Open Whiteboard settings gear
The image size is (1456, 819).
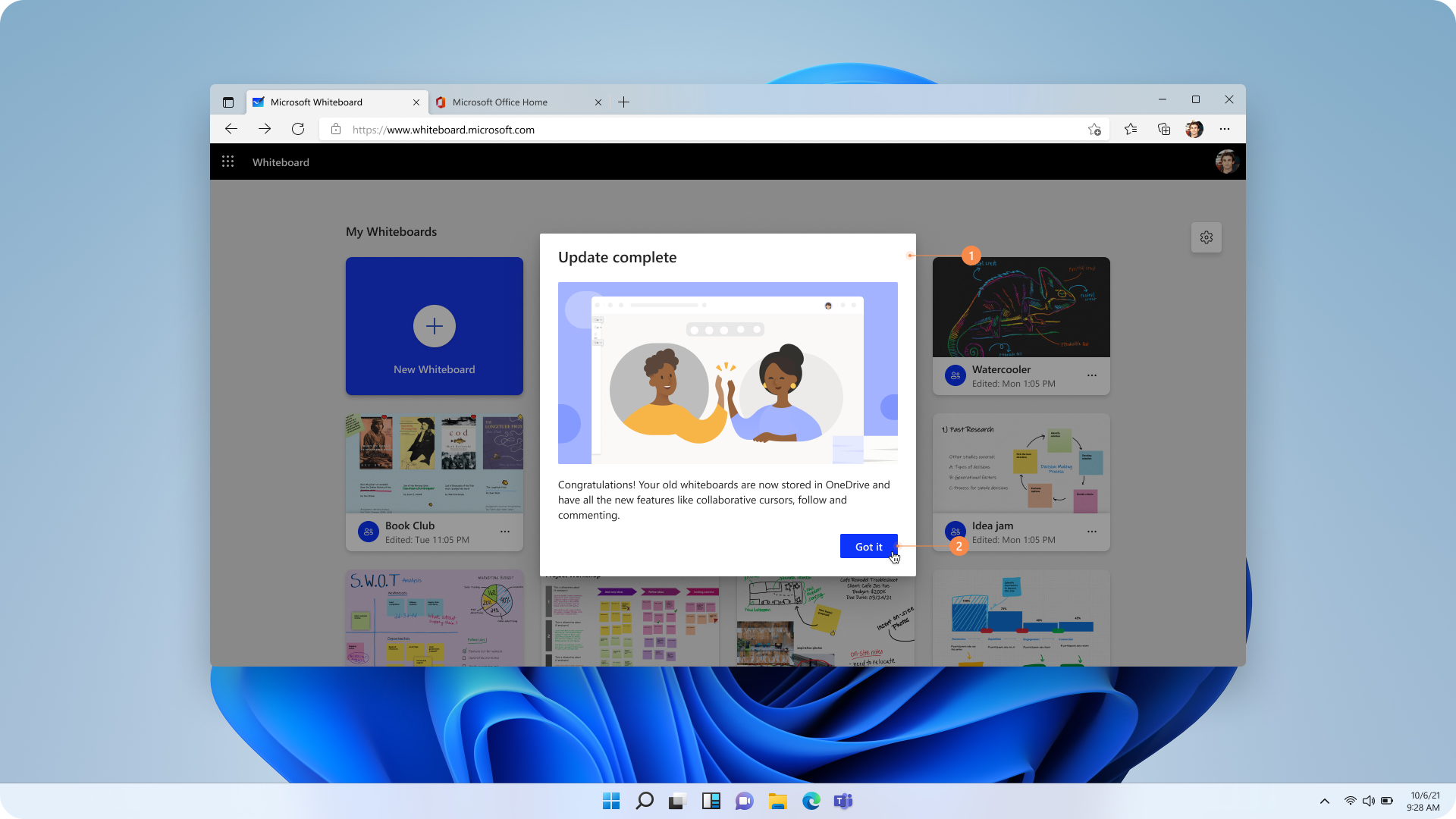click(1206, 237)
